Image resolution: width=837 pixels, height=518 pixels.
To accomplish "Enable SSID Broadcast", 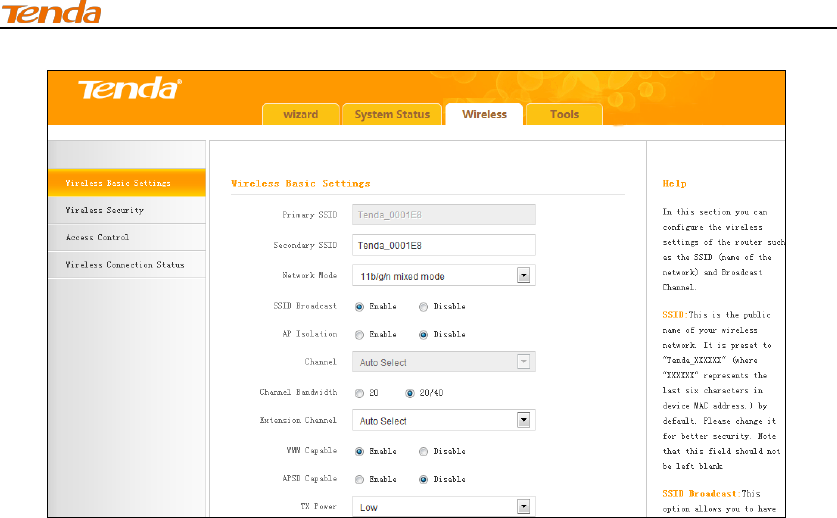I will click(x=359, y=307).
